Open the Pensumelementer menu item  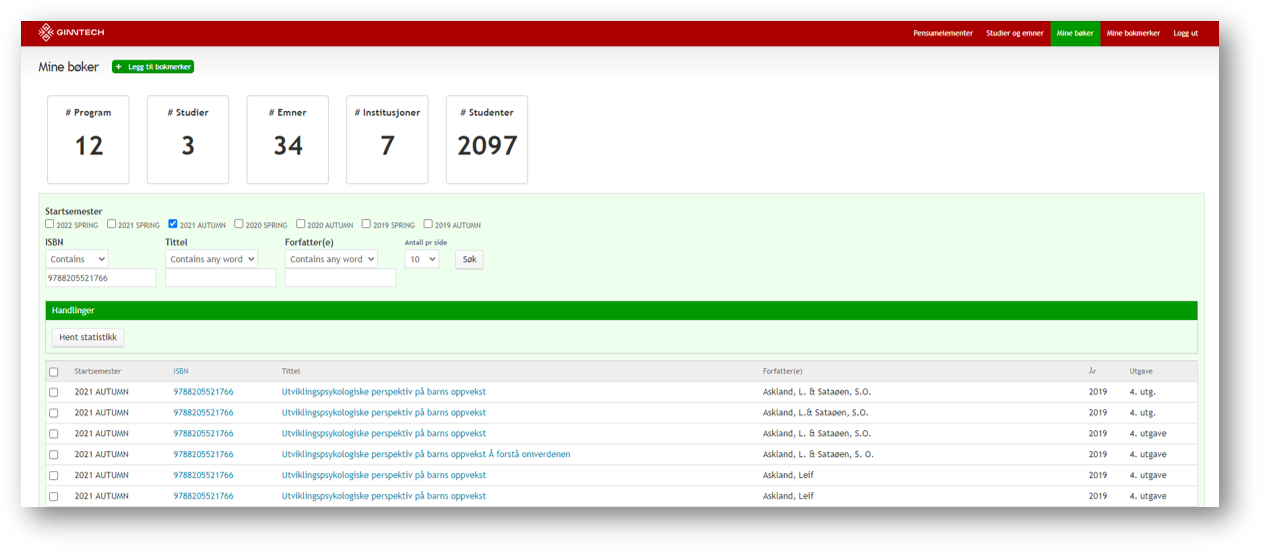[942, 33]
